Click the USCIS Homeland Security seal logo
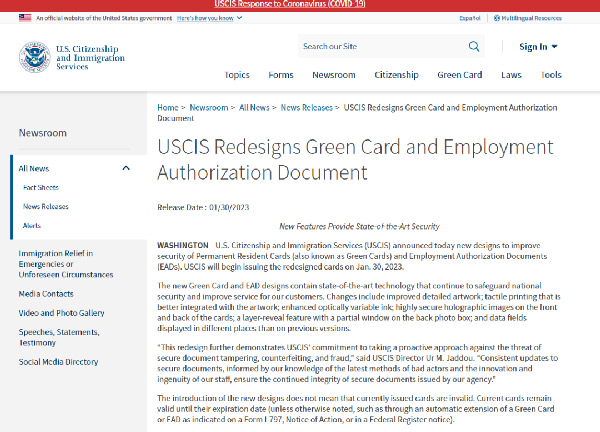Screen dimensions: 600x432 click(x=34, y=58)
